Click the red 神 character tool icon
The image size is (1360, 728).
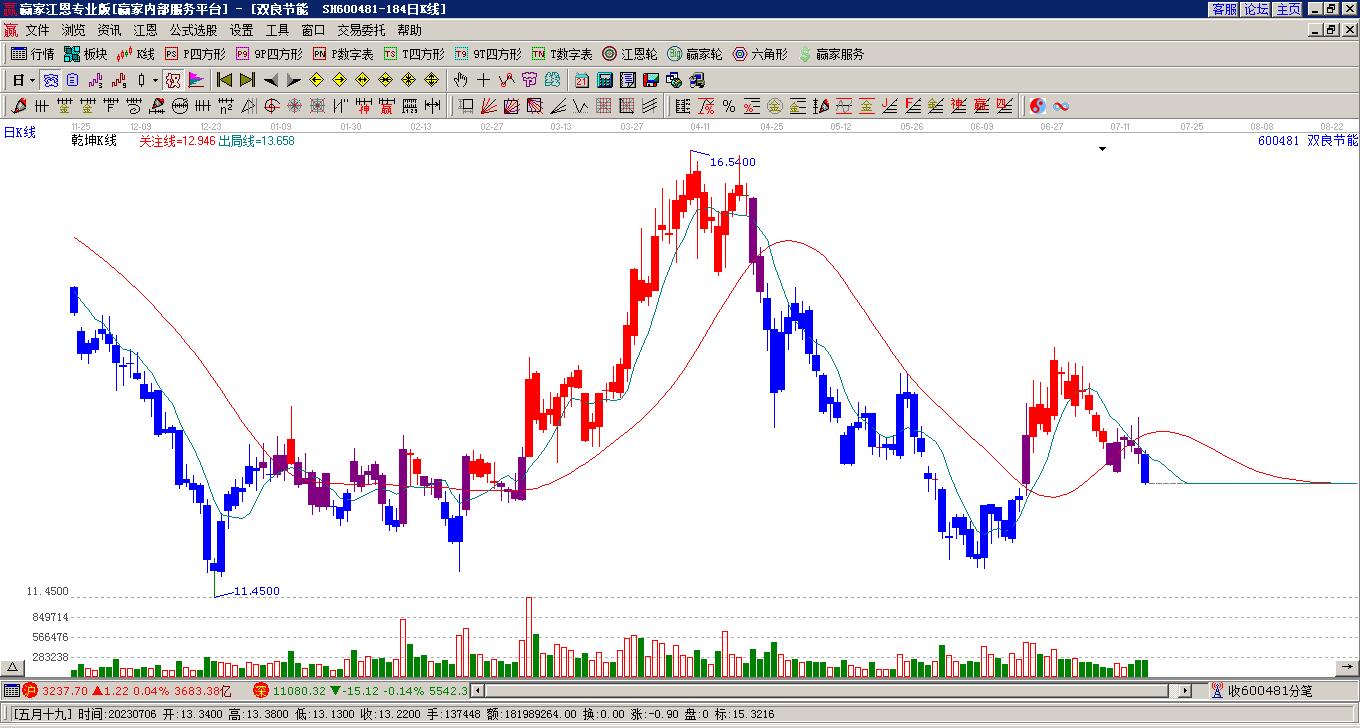coord(362,106)
